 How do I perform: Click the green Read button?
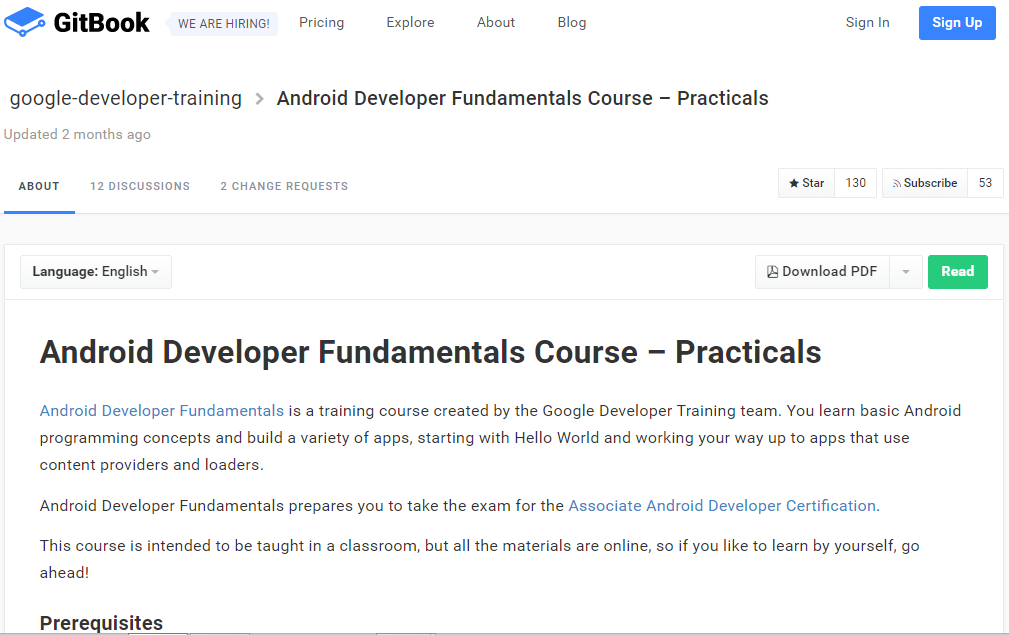(x=957, y=271)
